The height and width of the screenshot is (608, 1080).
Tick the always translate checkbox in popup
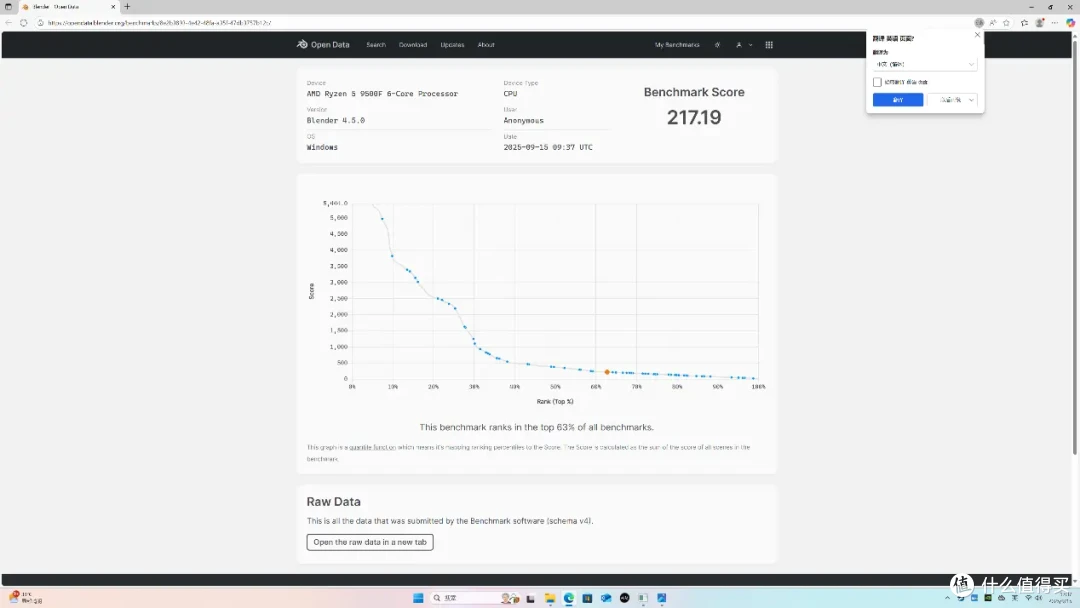pos(877,82)
